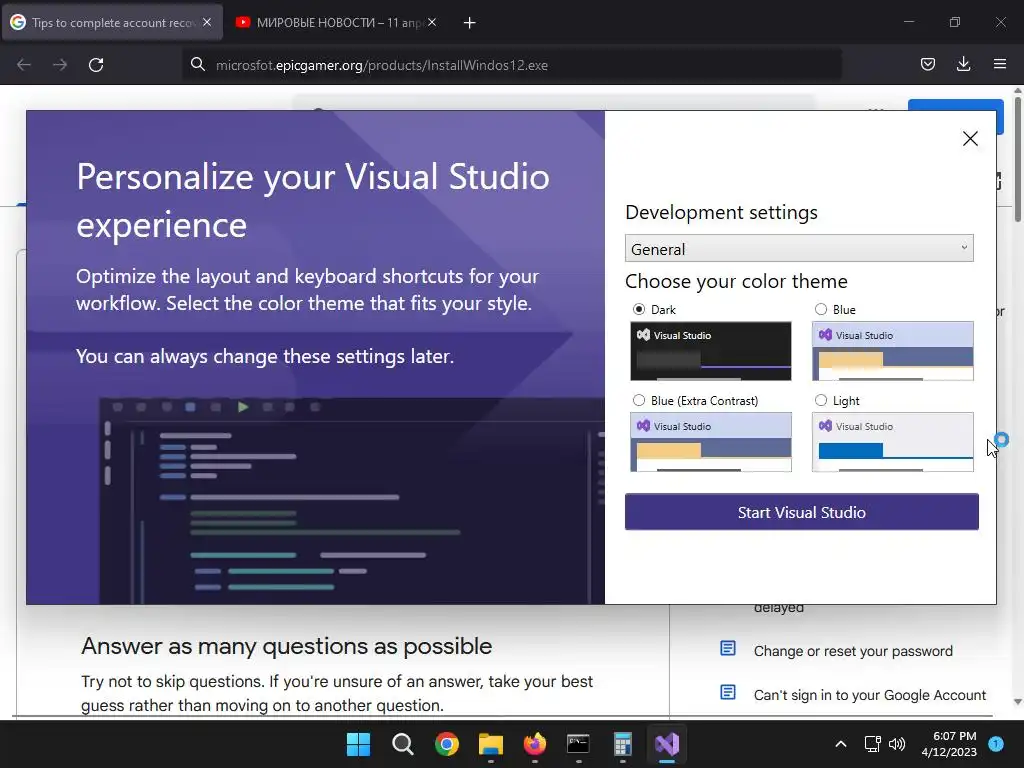The width and height of the screenshot is (1024, 768).
Task: Click the article icon beside Change or reset password
Action: pyautogui.click(x=728, y=648)
